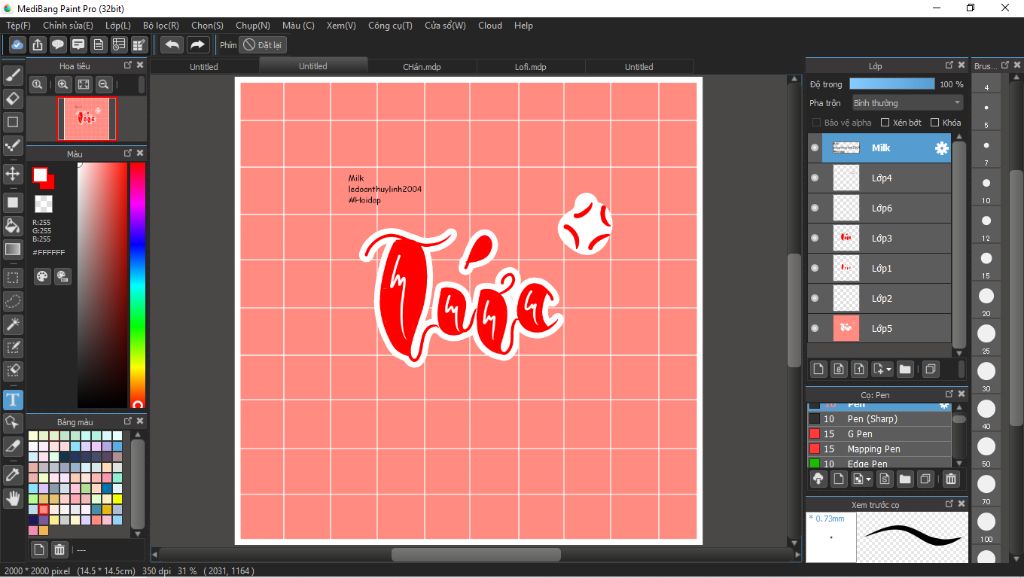Pick the Bucket fill tool
Screen dimensions: 1024x578
(x=12, y=226)
